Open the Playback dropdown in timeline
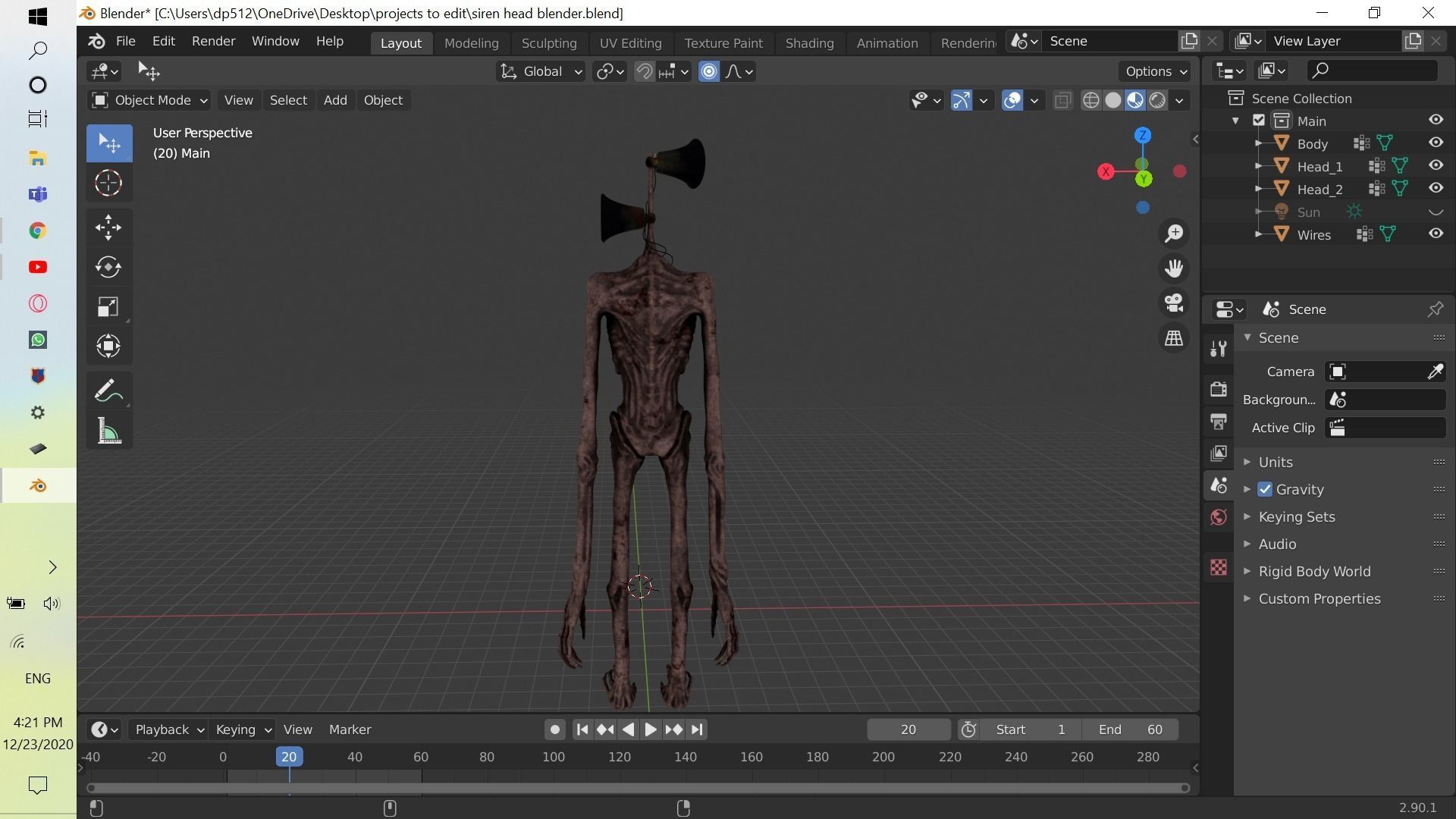 click(x=169, y=730)
